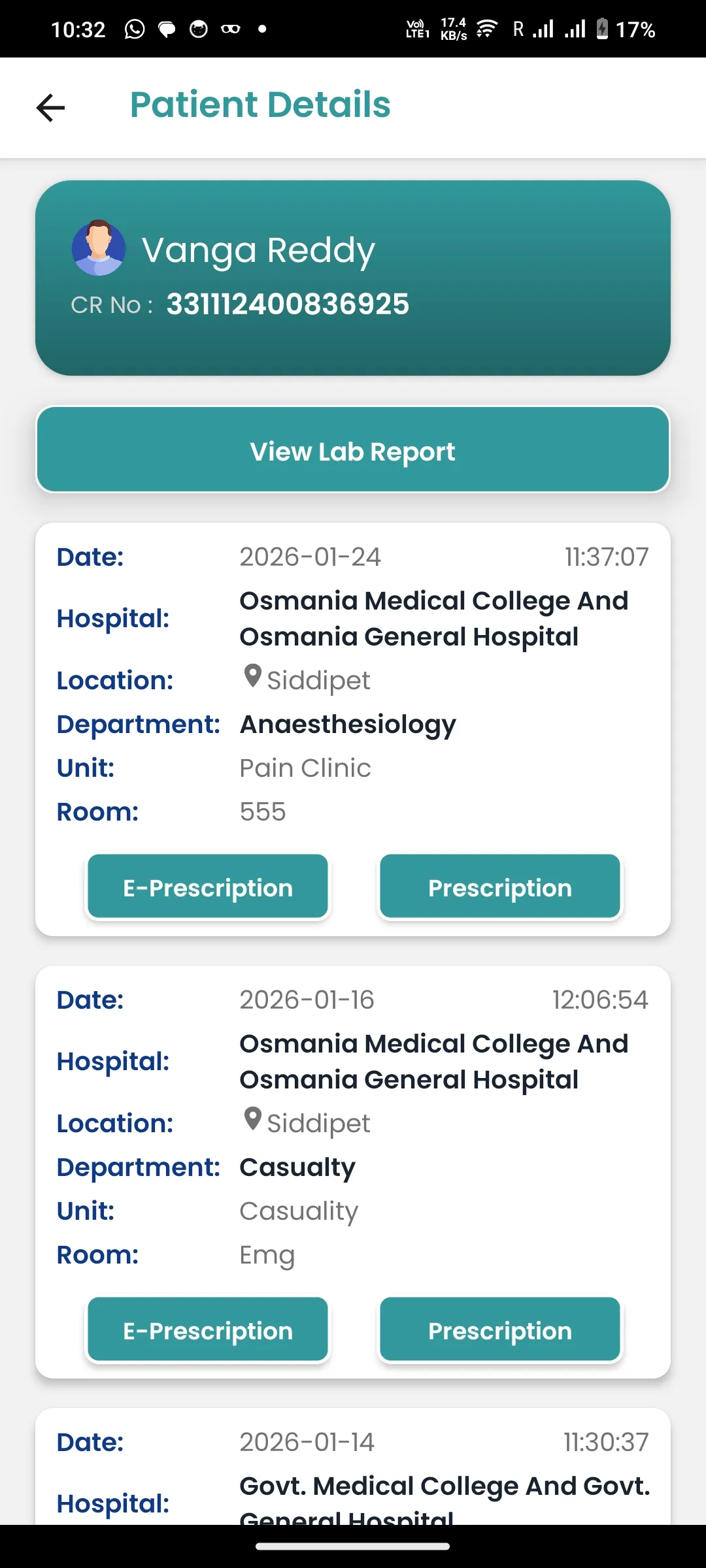
Task: Select the CR number 331112400836925
Action: click(x=288, y=304)
